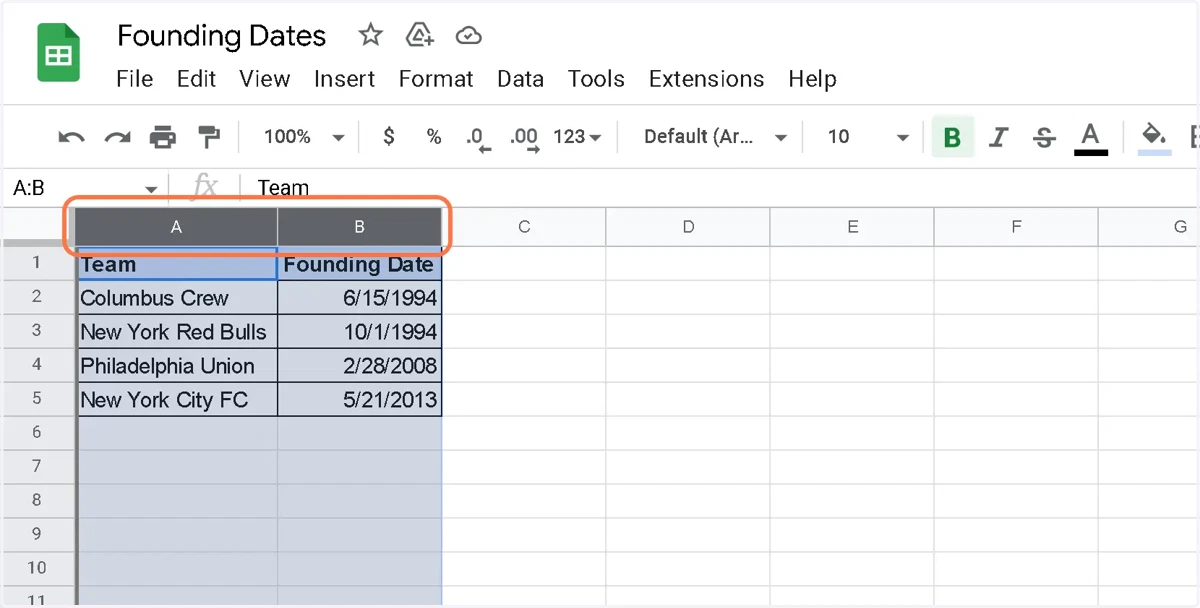Format as percent

(434, 137)
